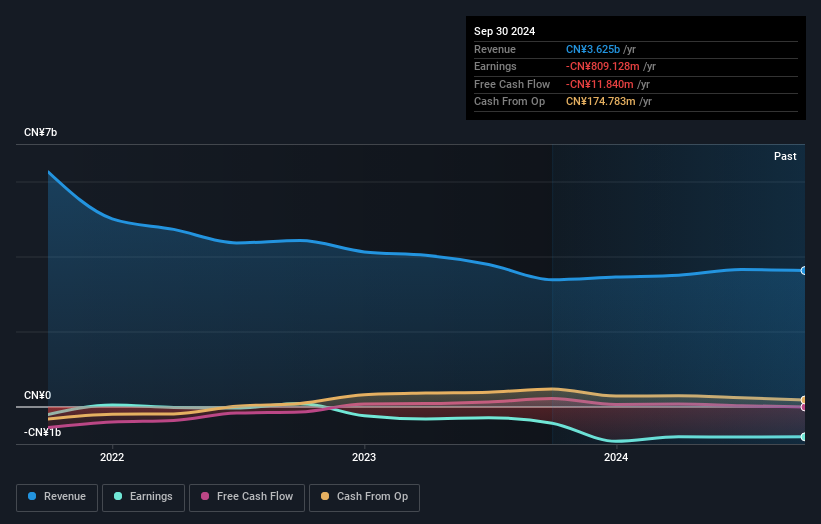Click the Free Cash Flow label in tooltip

click(x=512, y=84)
